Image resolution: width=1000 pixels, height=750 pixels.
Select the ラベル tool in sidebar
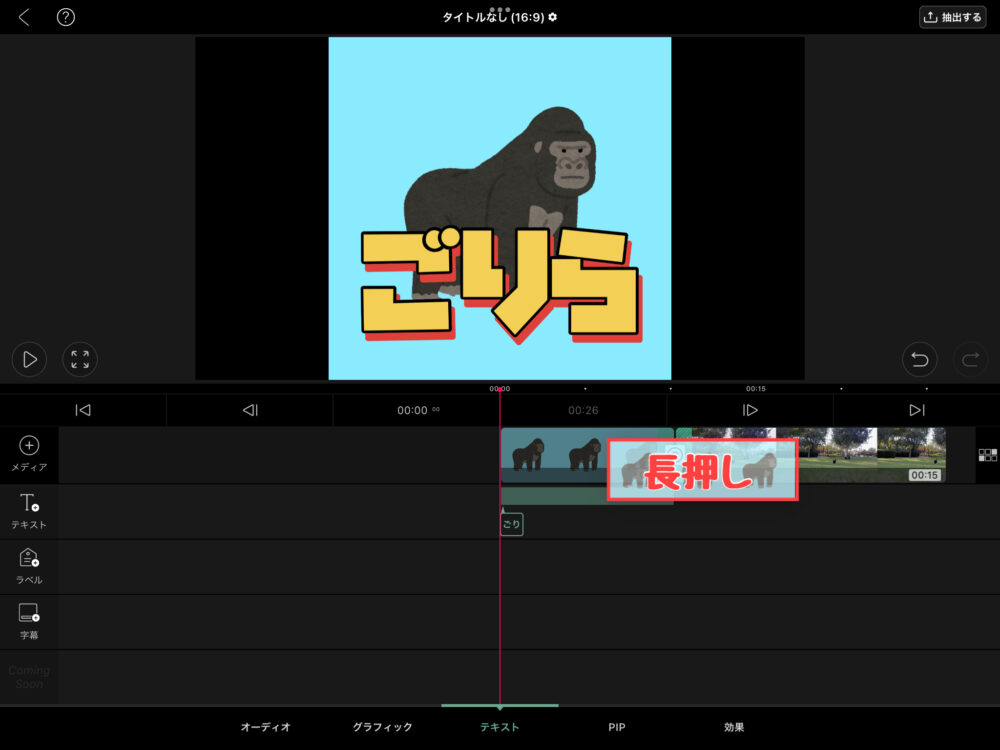(x=29, y=566)
